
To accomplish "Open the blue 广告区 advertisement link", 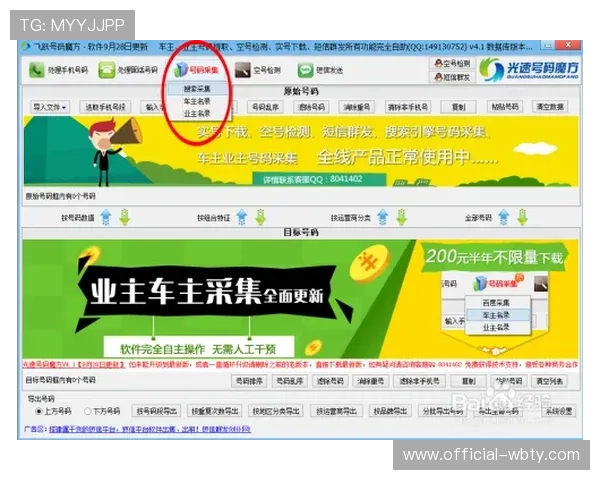I will [x=150, y=429].
